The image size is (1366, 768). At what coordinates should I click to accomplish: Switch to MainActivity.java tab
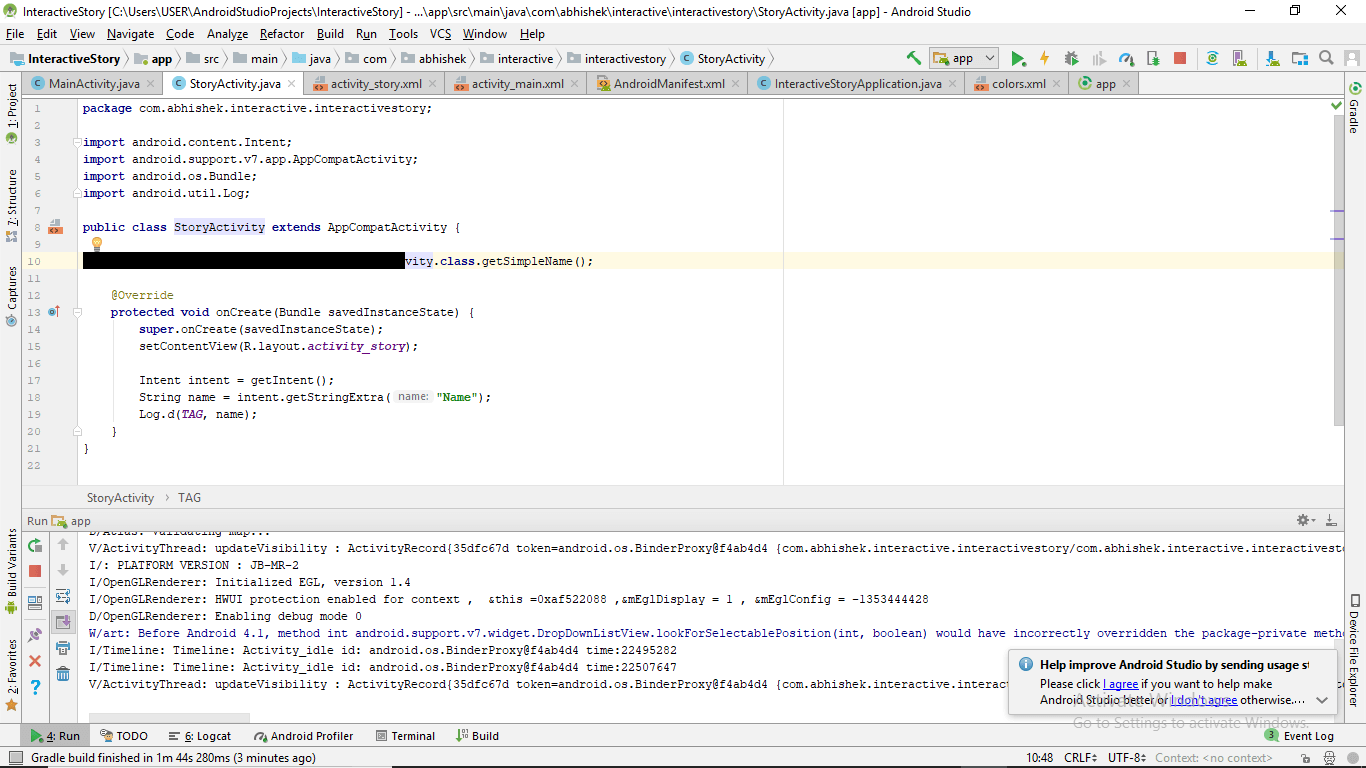click(94, 84)
